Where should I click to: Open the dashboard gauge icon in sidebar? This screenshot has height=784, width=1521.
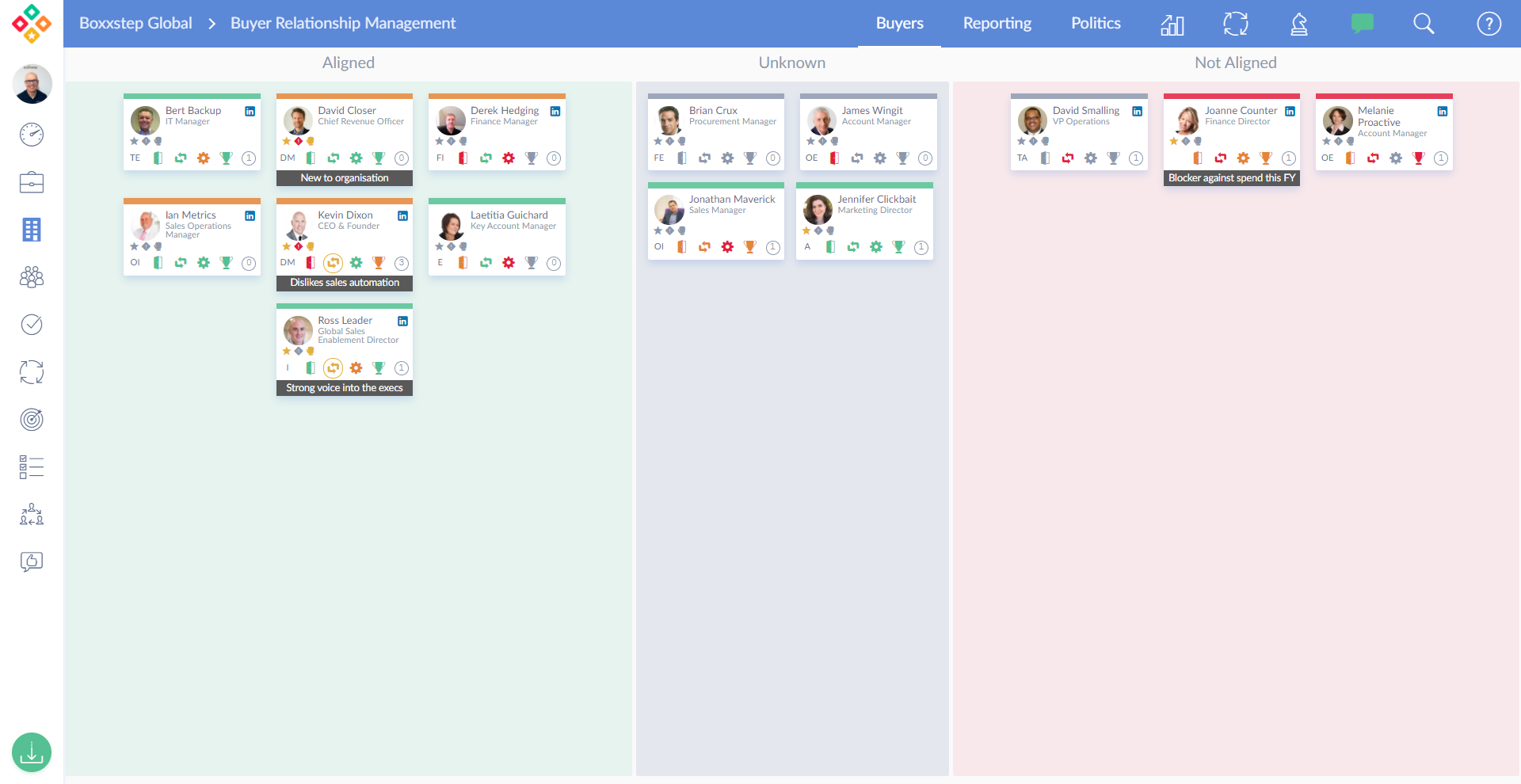click(x=32, y=135)
